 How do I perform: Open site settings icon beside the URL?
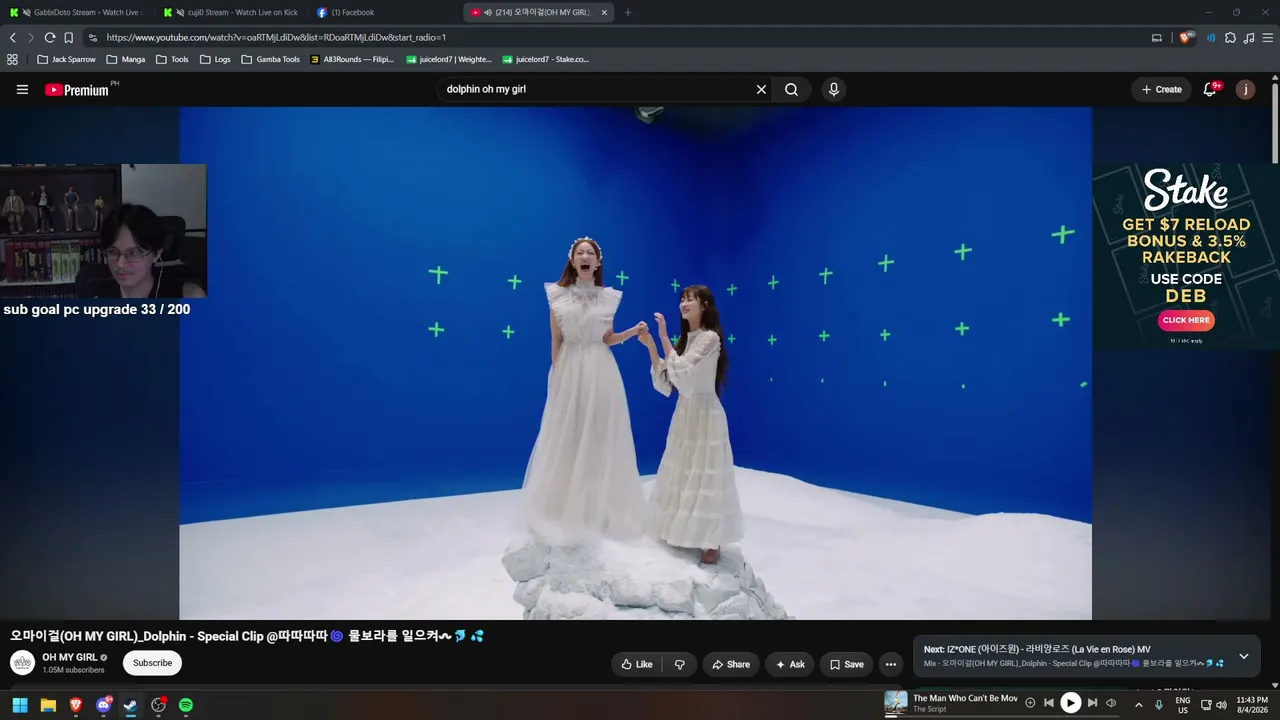(93, 37)
